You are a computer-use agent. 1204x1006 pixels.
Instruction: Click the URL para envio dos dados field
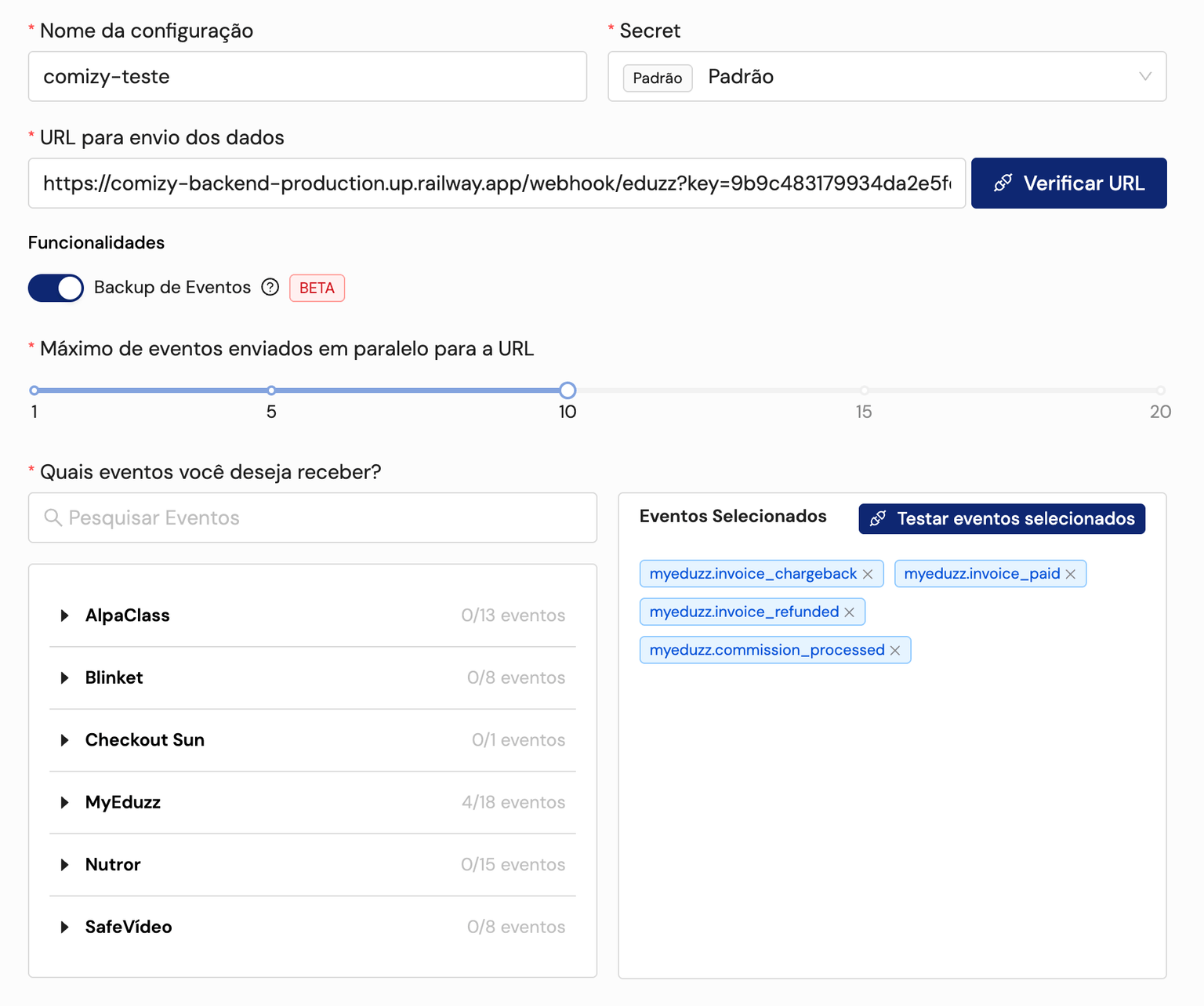click(x=497, y=183)
